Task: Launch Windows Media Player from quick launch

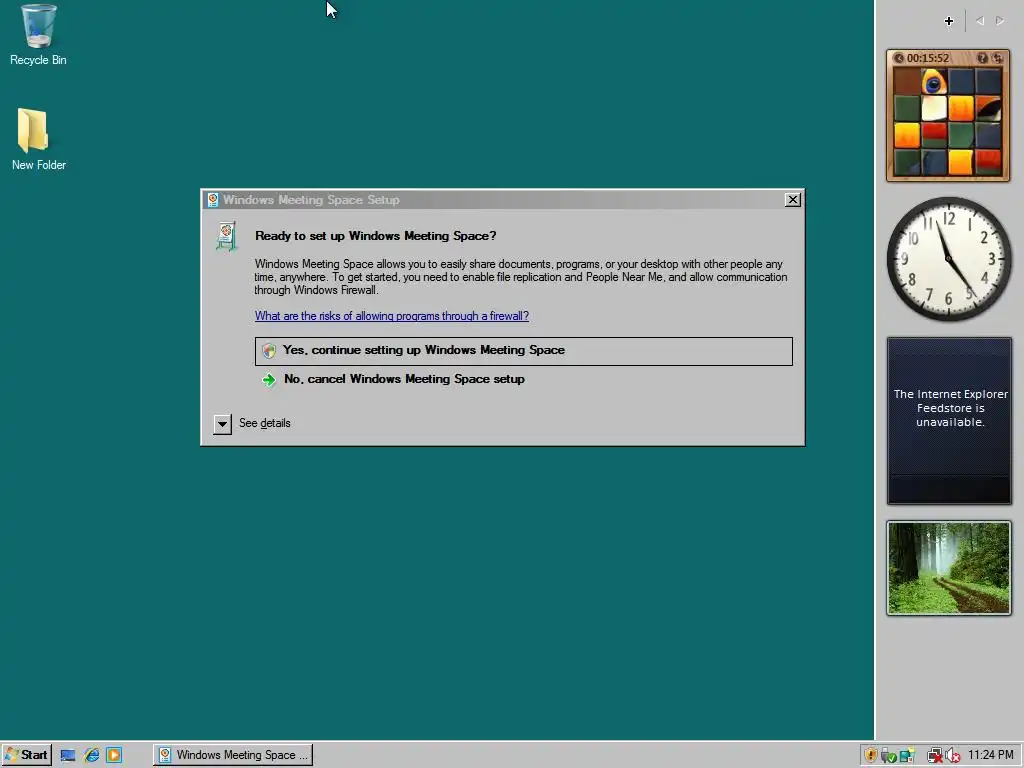Action: [114, 756]
